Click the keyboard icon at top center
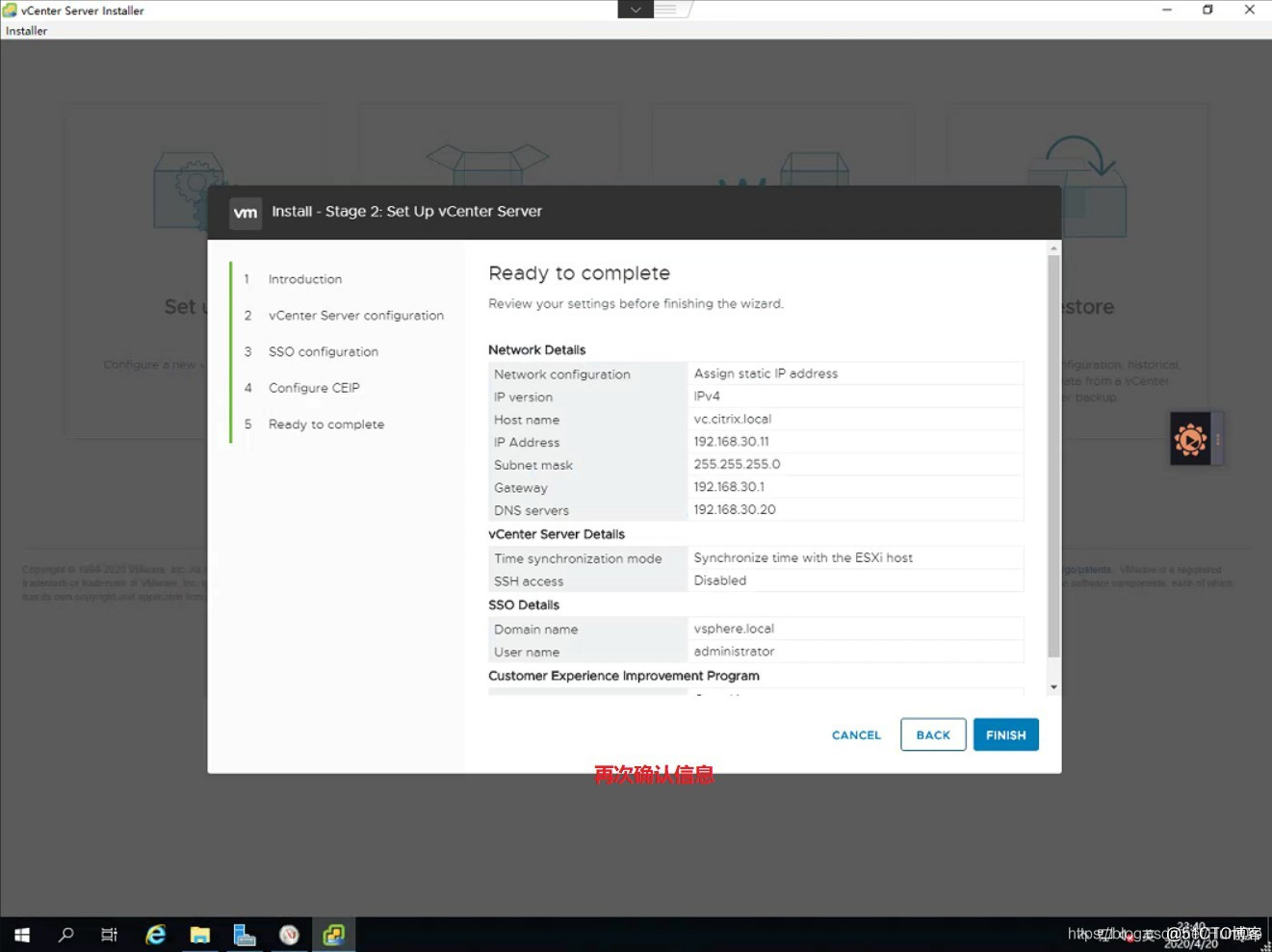Screen dimensions: 1272x952 point(666,10)
